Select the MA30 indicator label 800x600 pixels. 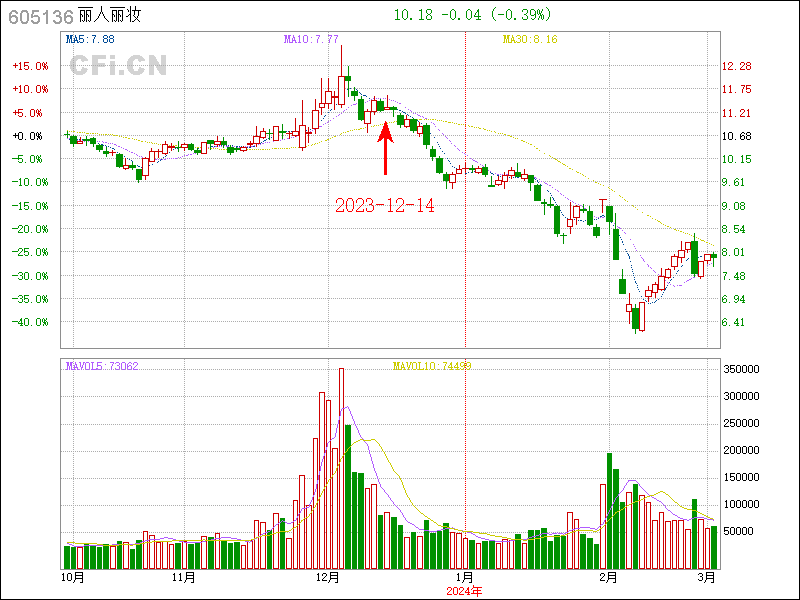(529, 39)
